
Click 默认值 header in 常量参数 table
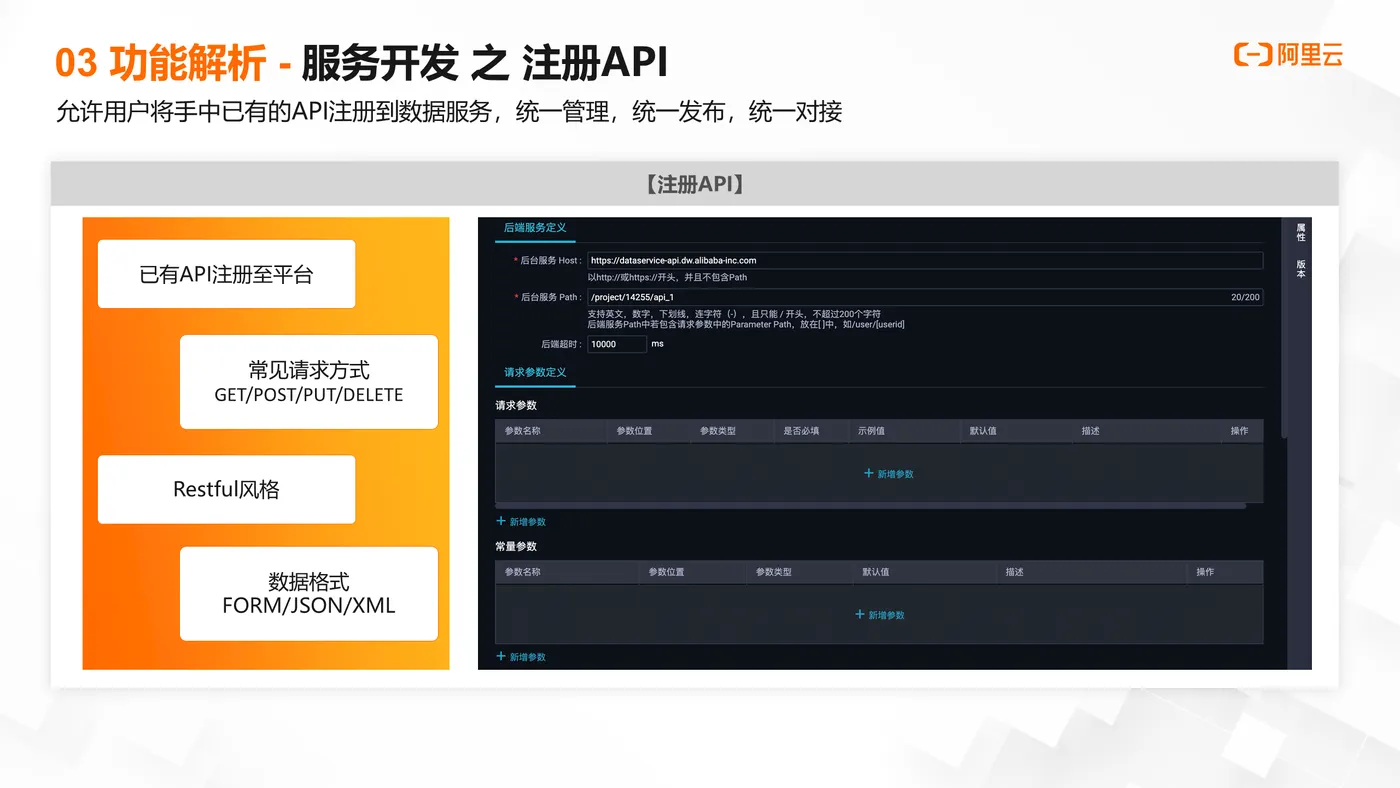876,572
